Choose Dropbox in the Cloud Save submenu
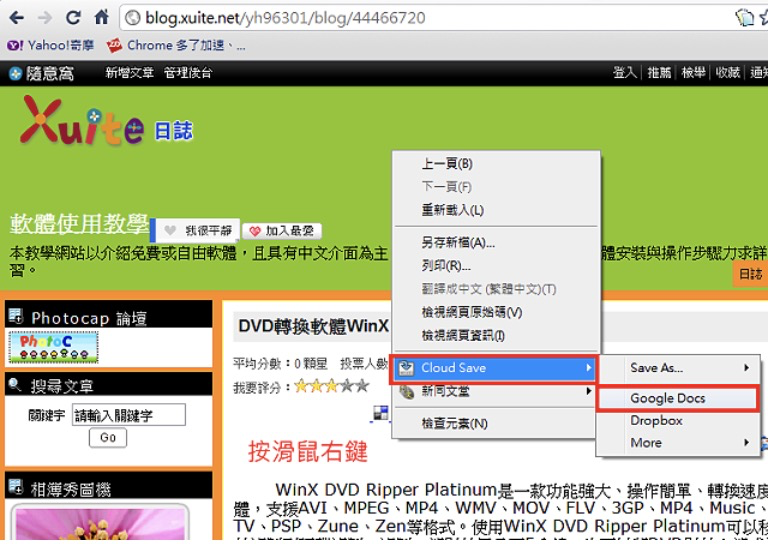The height and width of the screenshot is (546, 768). pos(679,421)
